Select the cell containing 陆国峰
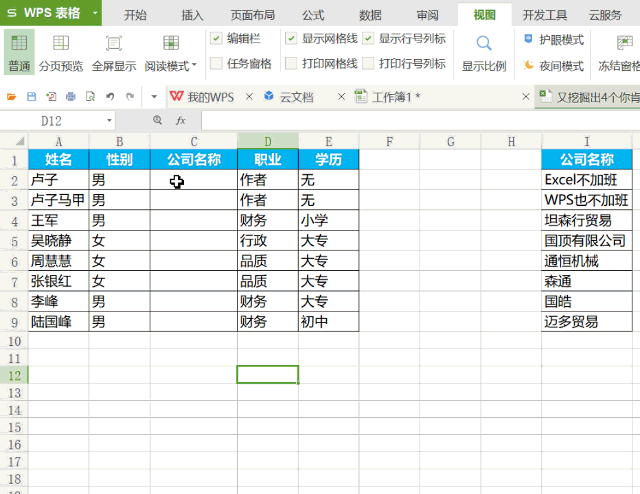The height and width of the screenshot is (494, 640). click(x=58, y=322)
